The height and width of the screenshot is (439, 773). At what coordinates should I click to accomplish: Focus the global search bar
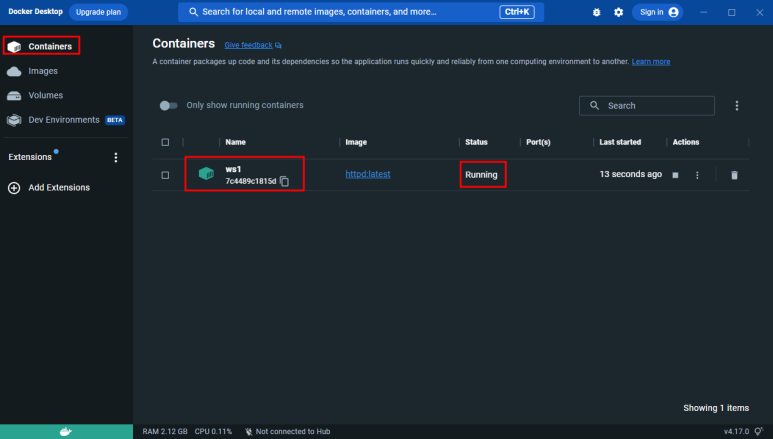click(361, 12)
